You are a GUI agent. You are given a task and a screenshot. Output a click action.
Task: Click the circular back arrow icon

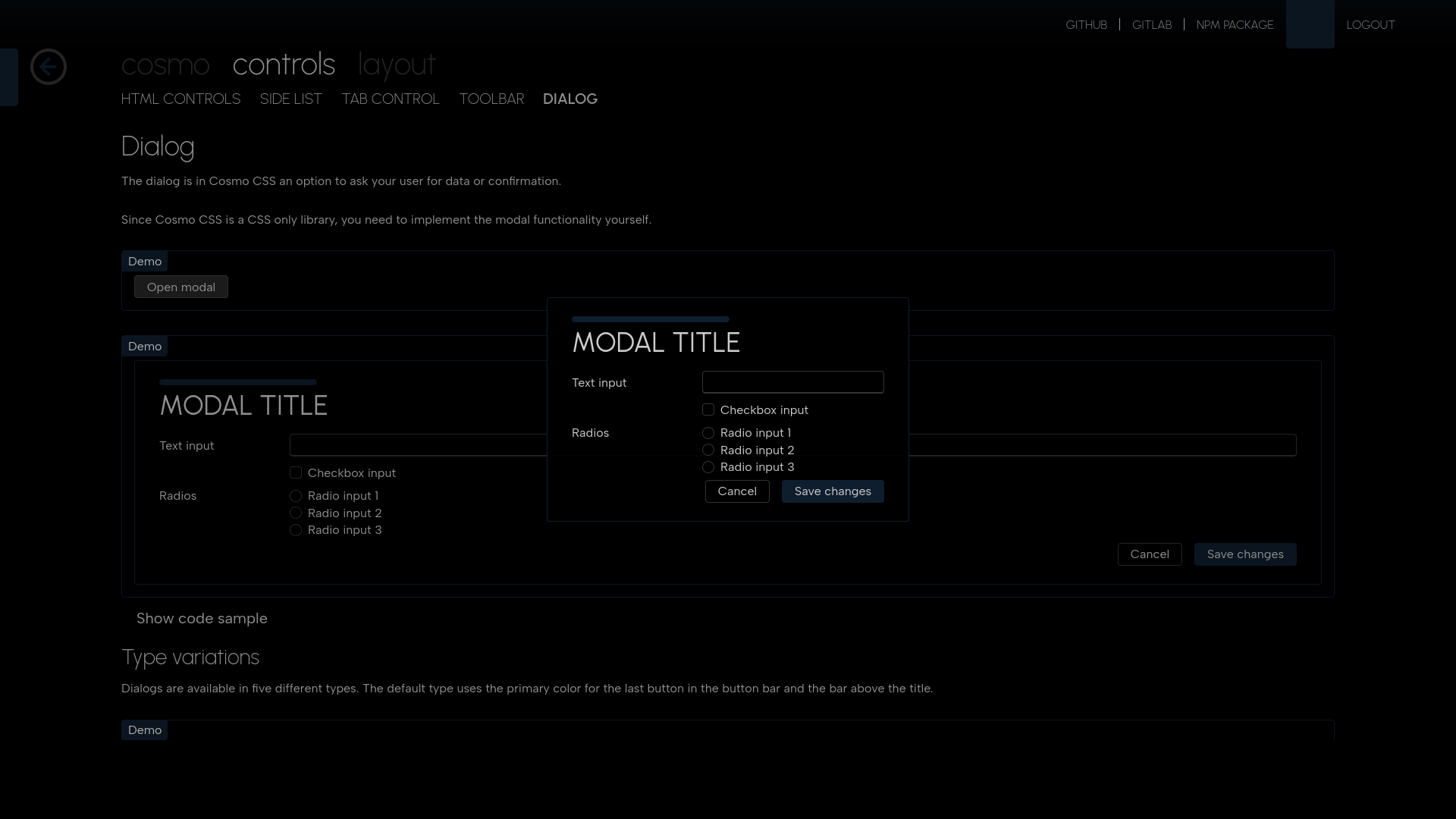pyautogui.click(x=49, y=67)
